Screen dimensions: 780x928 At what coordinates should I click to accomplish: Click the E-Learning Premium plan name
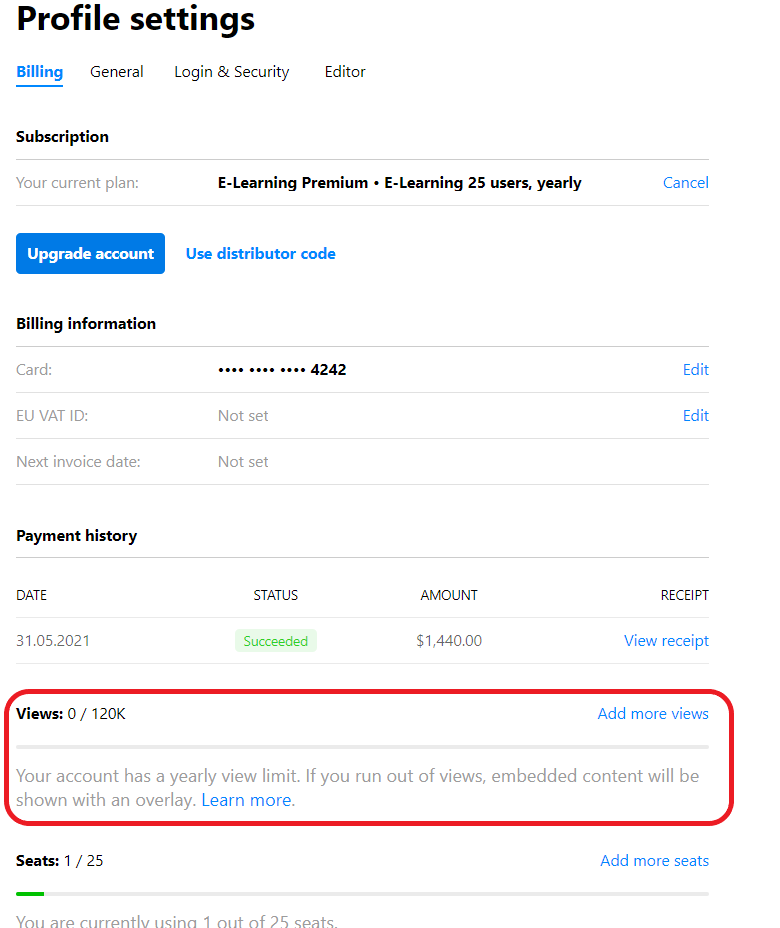293,182
